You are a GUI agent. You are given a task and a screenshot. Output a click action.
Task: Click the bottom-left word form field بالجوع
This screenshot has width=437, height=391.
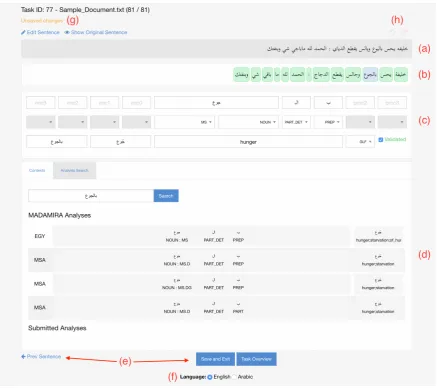[x=57, y=142]
